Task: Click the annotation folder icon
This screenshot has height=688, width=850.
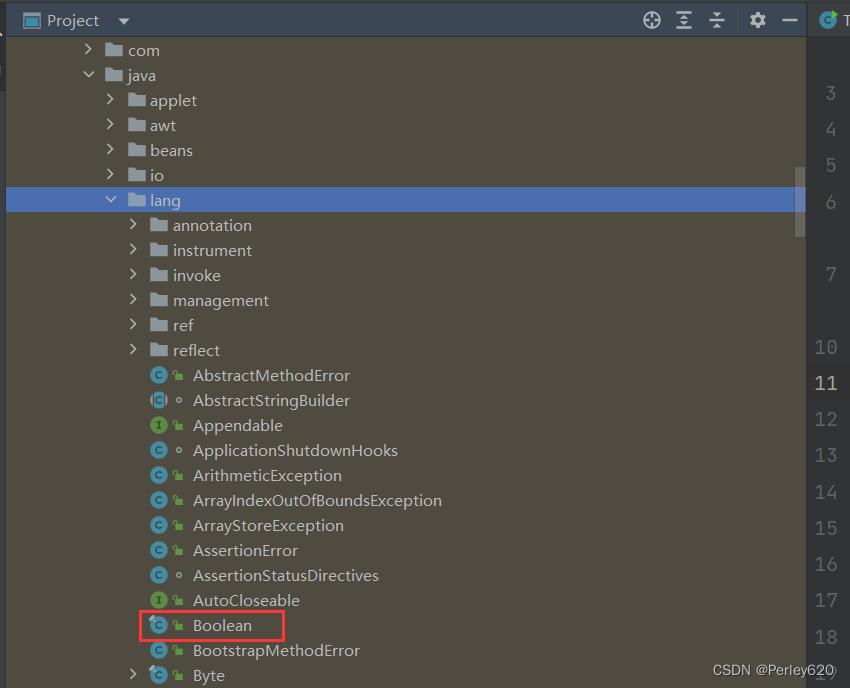Action: tap(159, 225)
